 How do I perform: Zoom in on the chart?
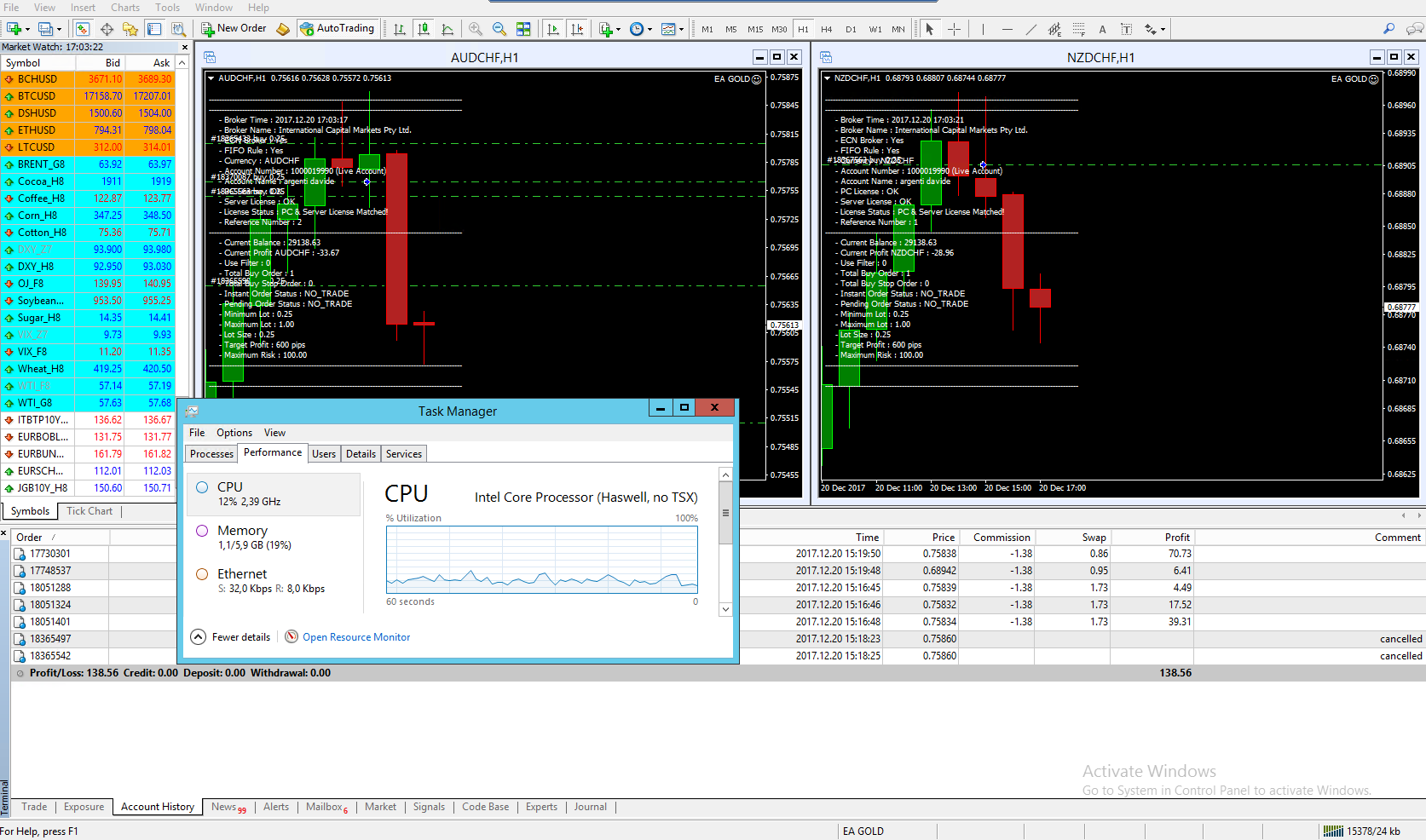[476, 29]
